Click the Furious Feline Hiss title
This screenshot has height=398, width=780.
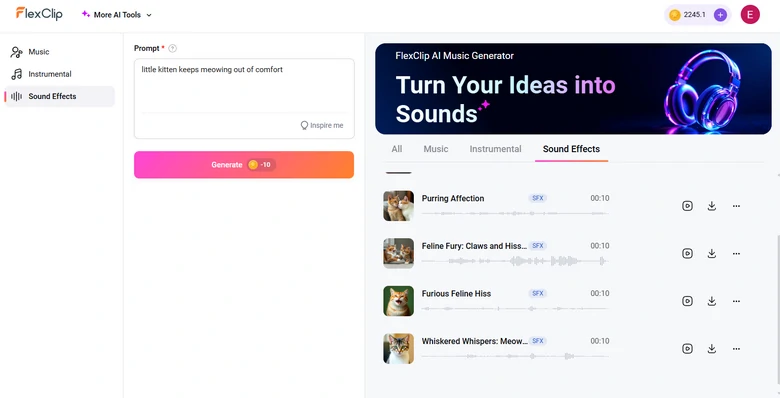pyautogui.click(x=456, y=294)
